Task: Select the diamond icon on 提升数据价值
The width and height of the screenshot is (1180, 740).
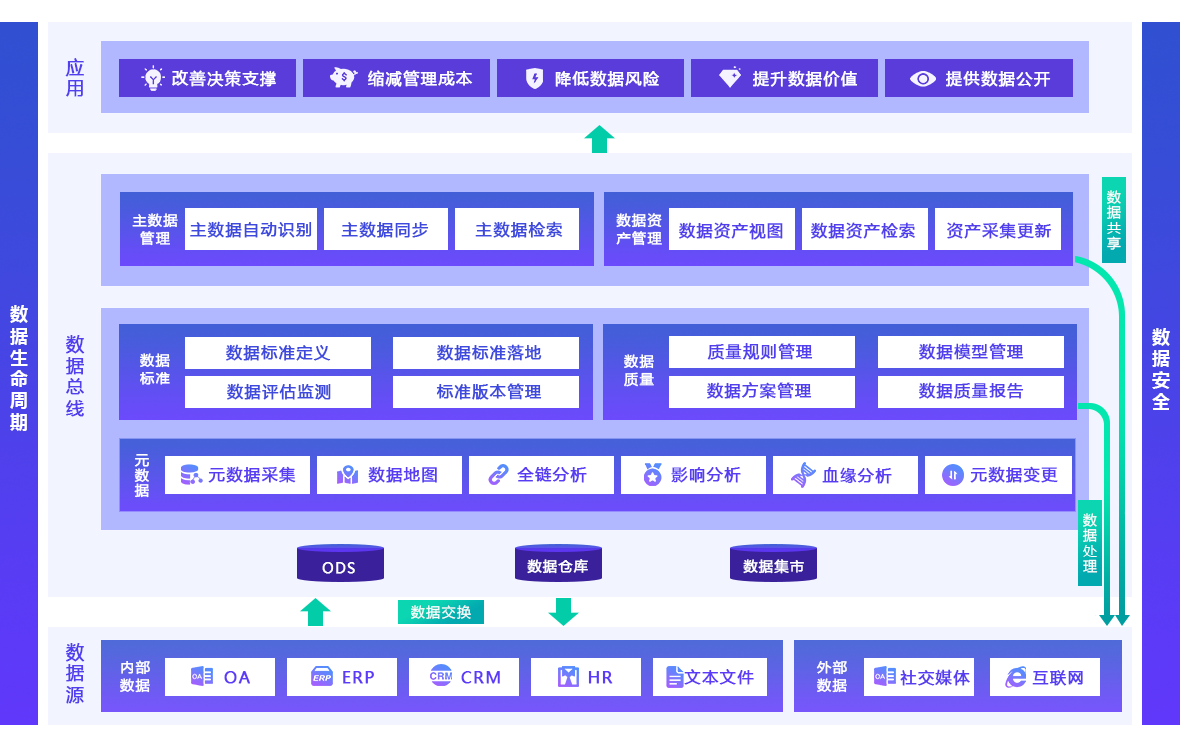Action: [x=731, y=78]
